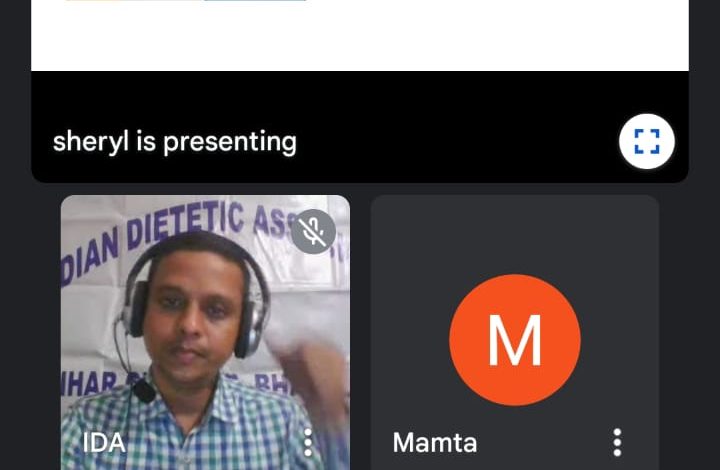
Task: Click the white shared slide area
Action: click(360, 35)
